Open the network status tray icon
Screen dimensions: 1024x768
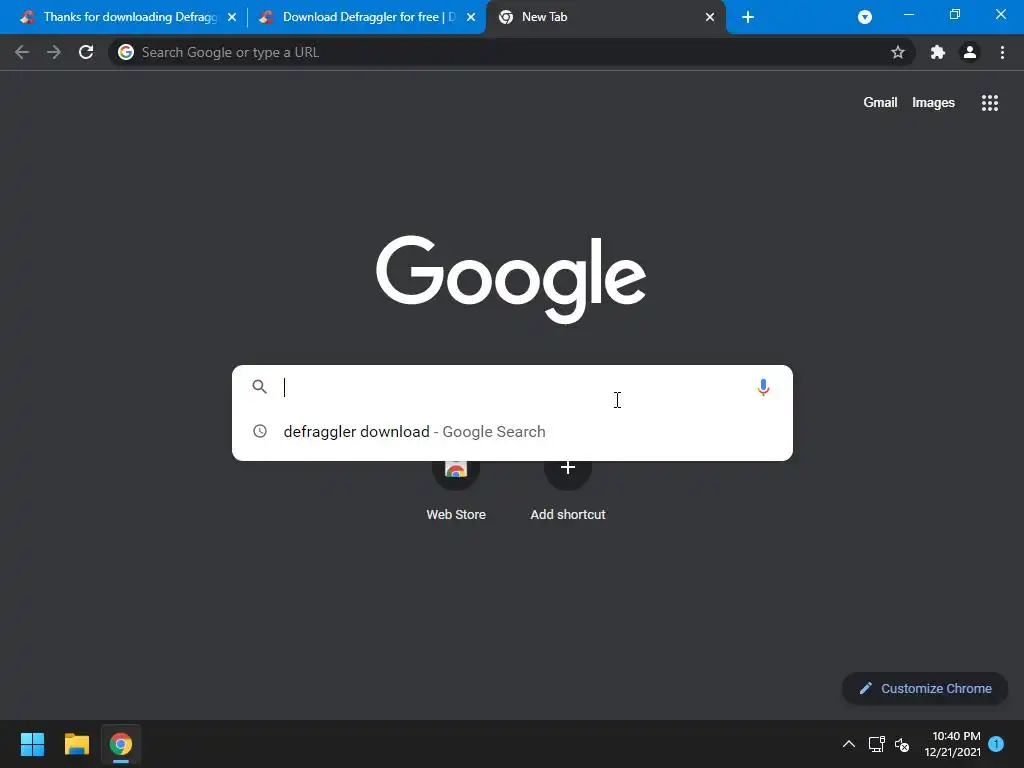click(876, 744)
